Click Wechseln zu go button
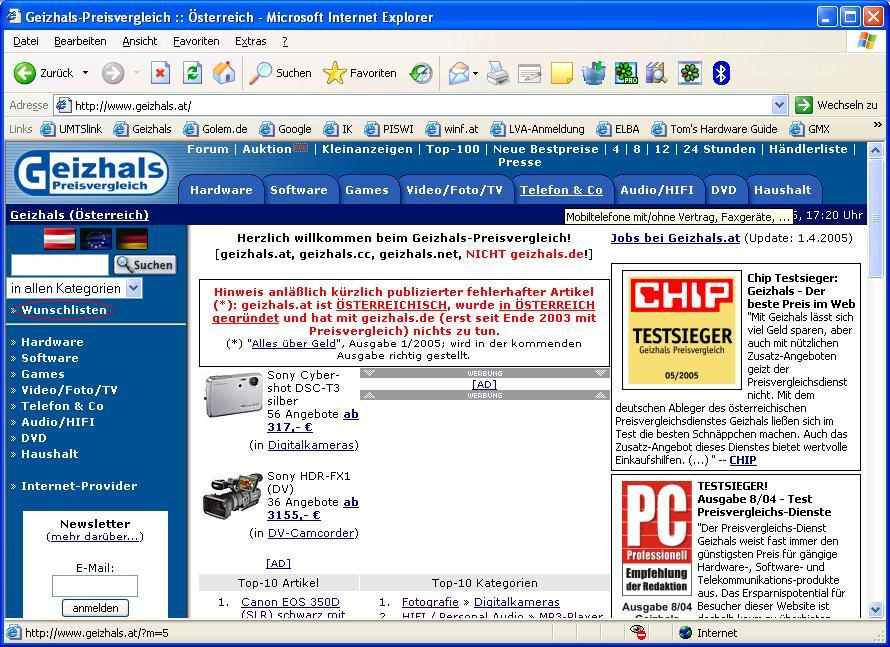This screenshot has height=647, width=890. pos(836,105)
